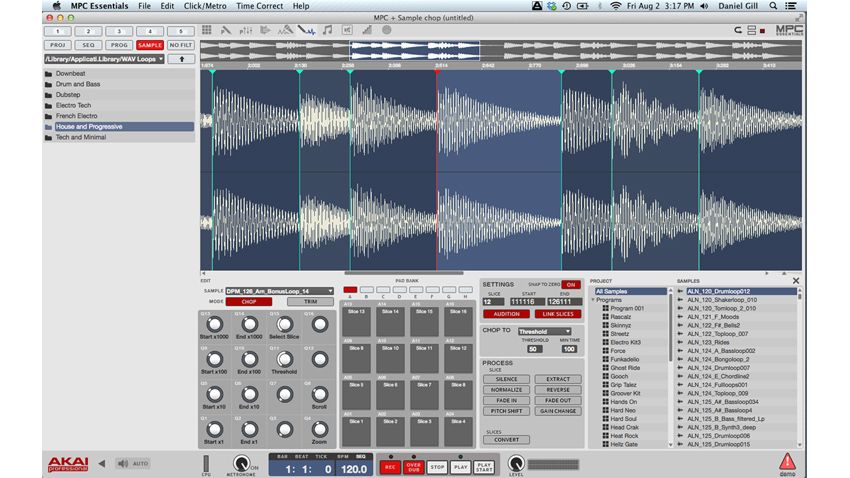Open the Wi-Fi status menu

[x=615, y=6]
